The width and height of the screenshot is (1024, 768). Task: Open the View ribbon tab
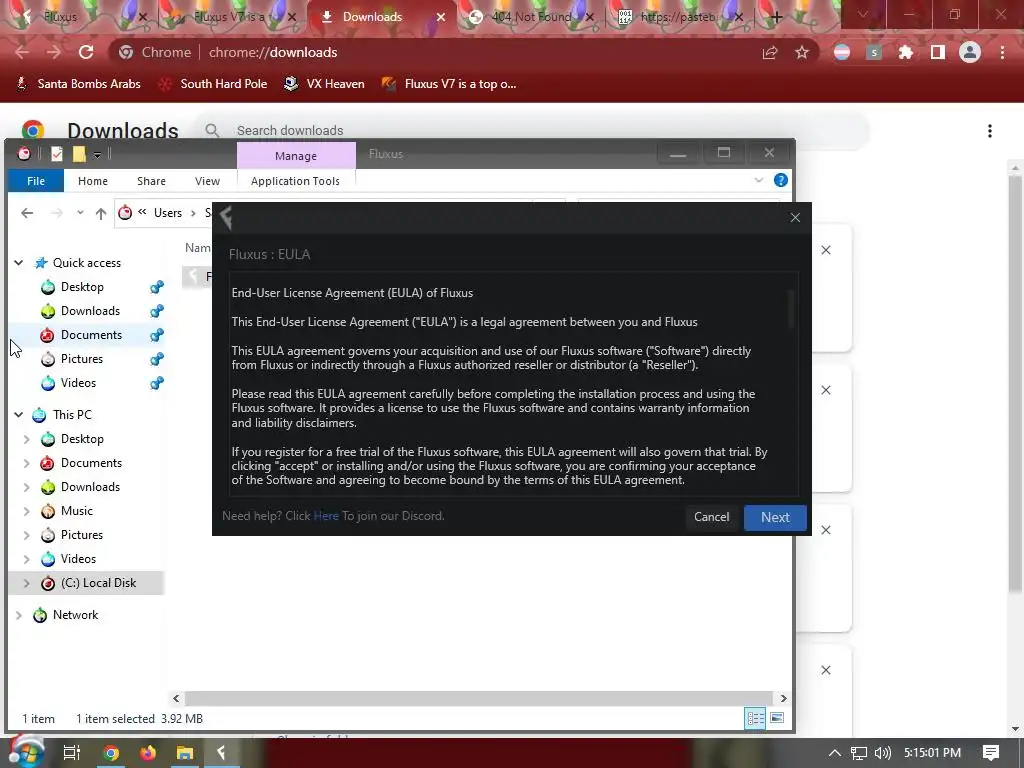(207, 181)
